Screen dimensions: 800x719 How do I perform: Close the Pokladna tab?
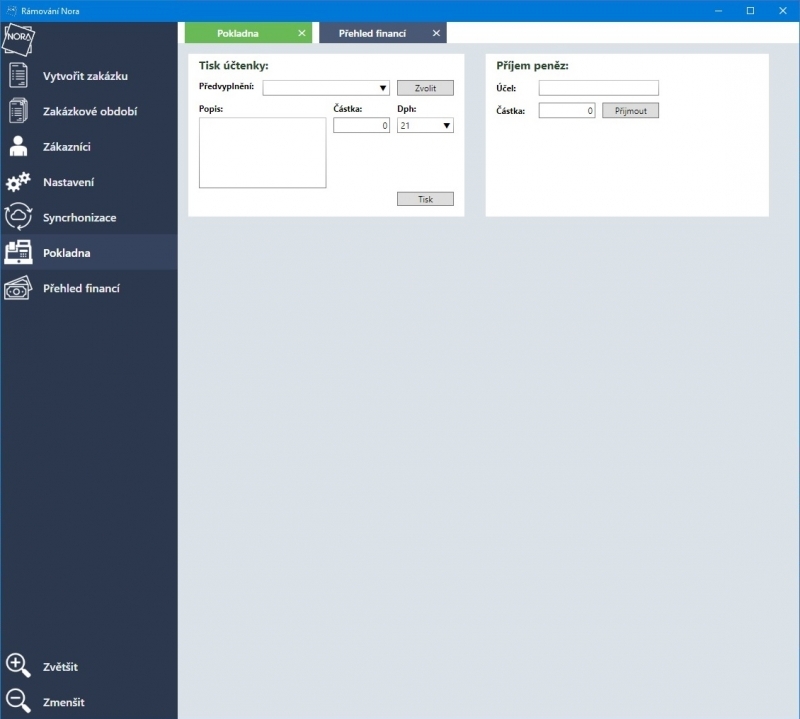[302, 33]
